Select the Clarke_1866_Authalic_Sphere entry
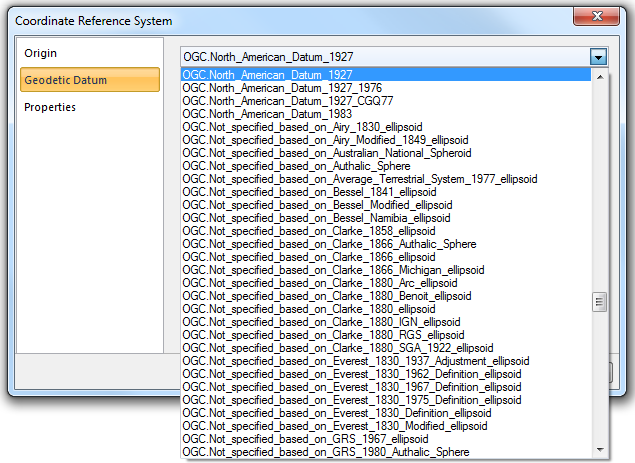 386,244
